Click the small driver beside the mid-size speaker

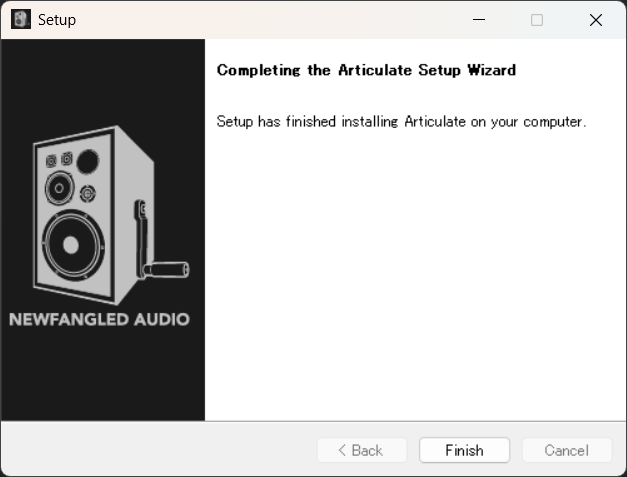pyautogui.click(x=88, y=193)
